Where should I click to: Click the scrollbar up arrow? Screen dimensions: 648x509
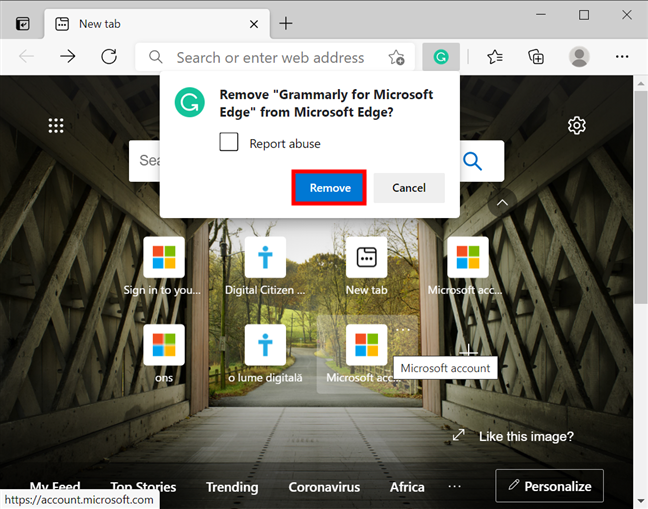point(641,83)
